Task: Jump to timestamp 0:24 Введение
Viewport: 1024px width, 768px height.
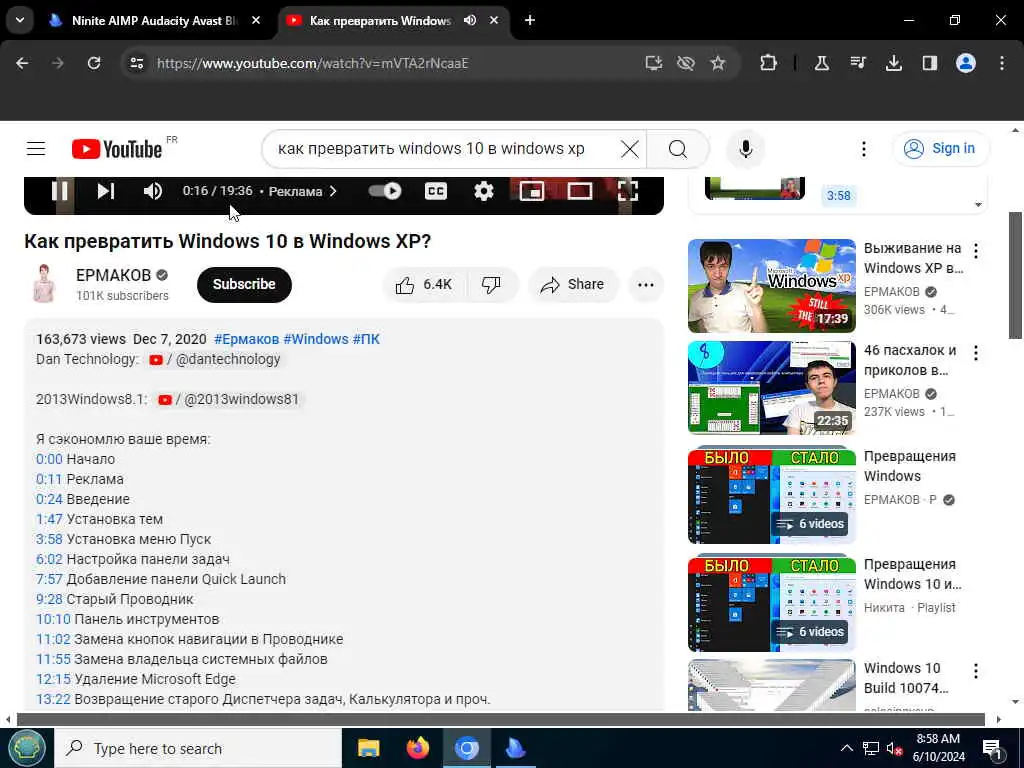Action: (49, 499)
